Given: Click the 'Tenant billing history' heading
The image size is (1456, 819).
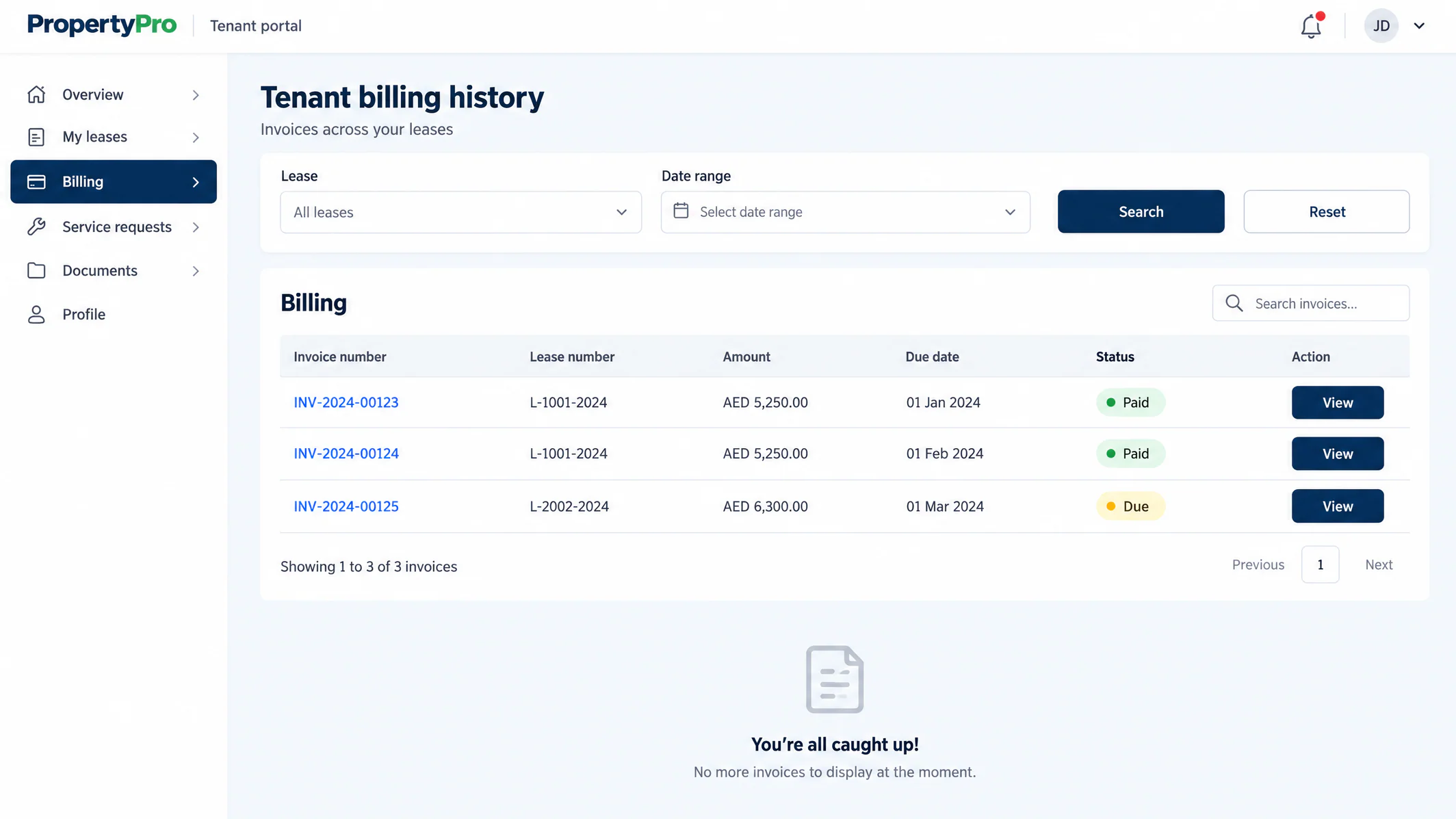Looking at the screenshot, I should pyautogui.click(x=402, y=97).
